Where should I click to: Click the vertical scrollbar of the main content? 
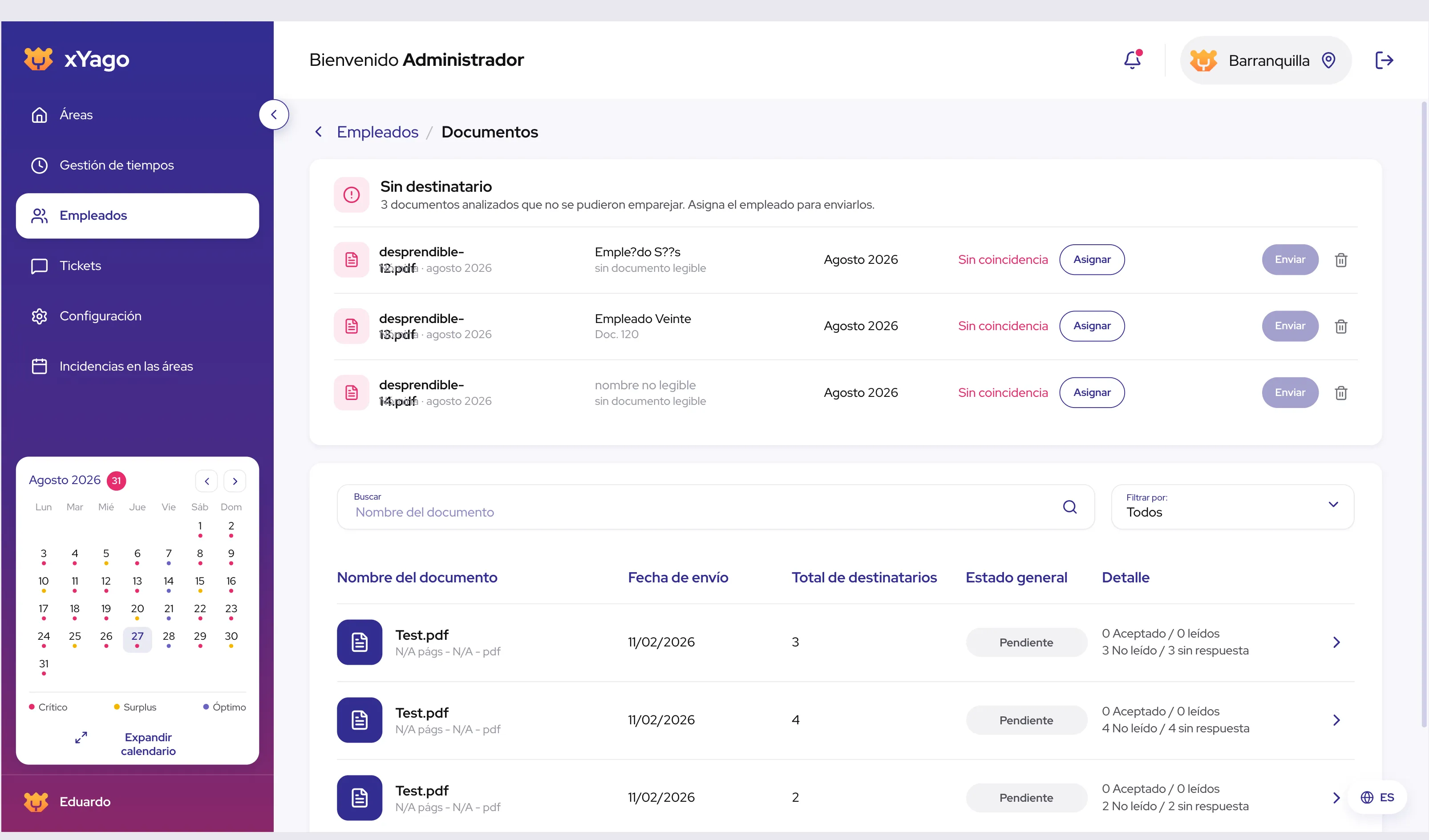1424,414
